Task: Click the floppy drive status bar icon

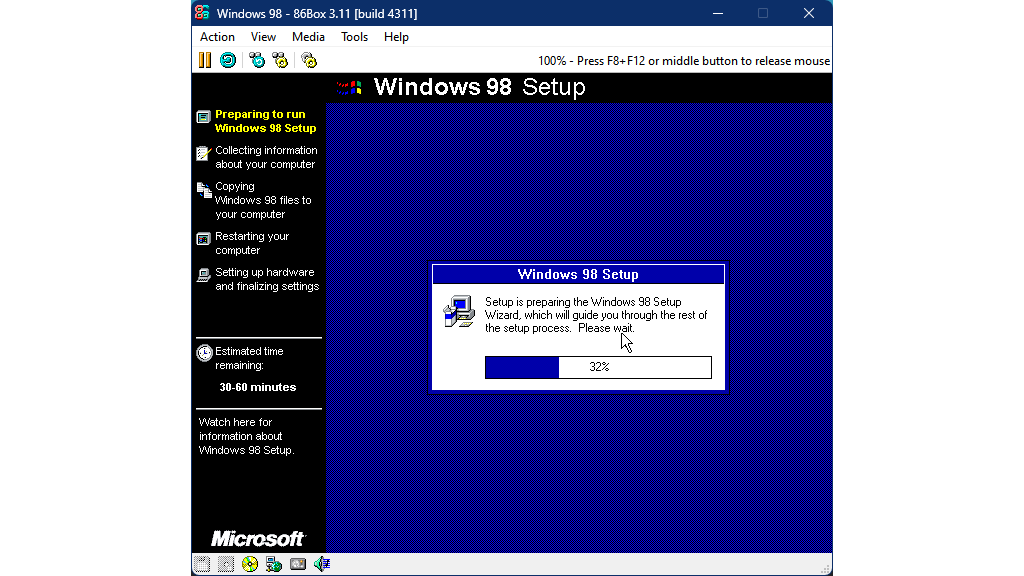Action: point(202,564)
